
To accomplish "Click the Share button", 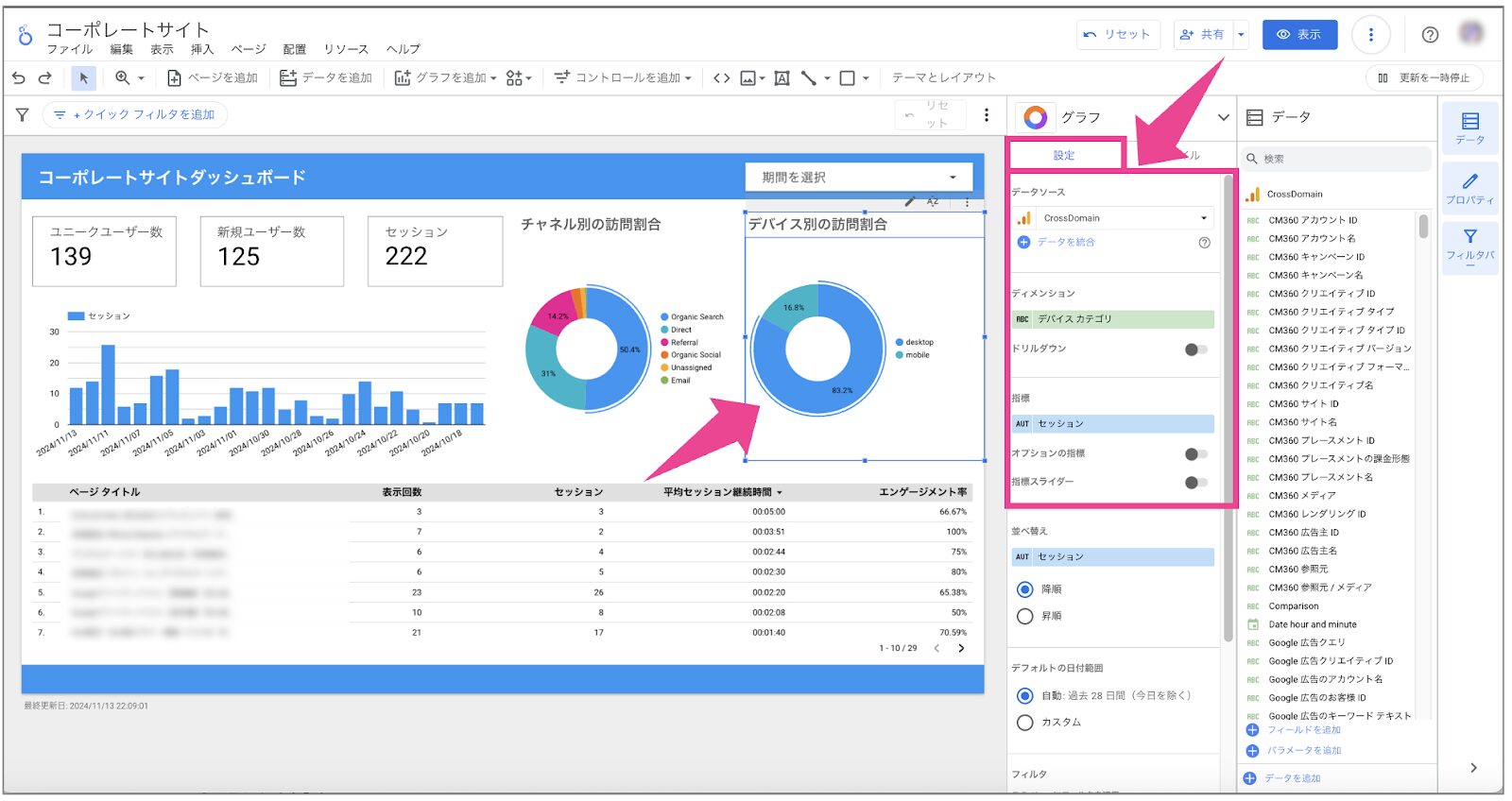I will click(1201, 35).
